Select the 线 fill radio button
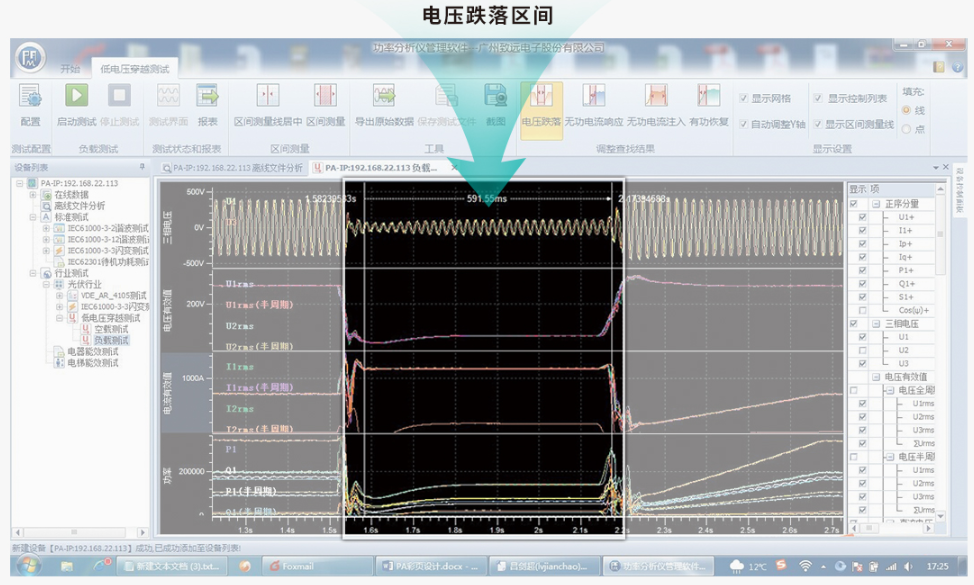This screenshot has width=974, height=585. tap(906, 110)
